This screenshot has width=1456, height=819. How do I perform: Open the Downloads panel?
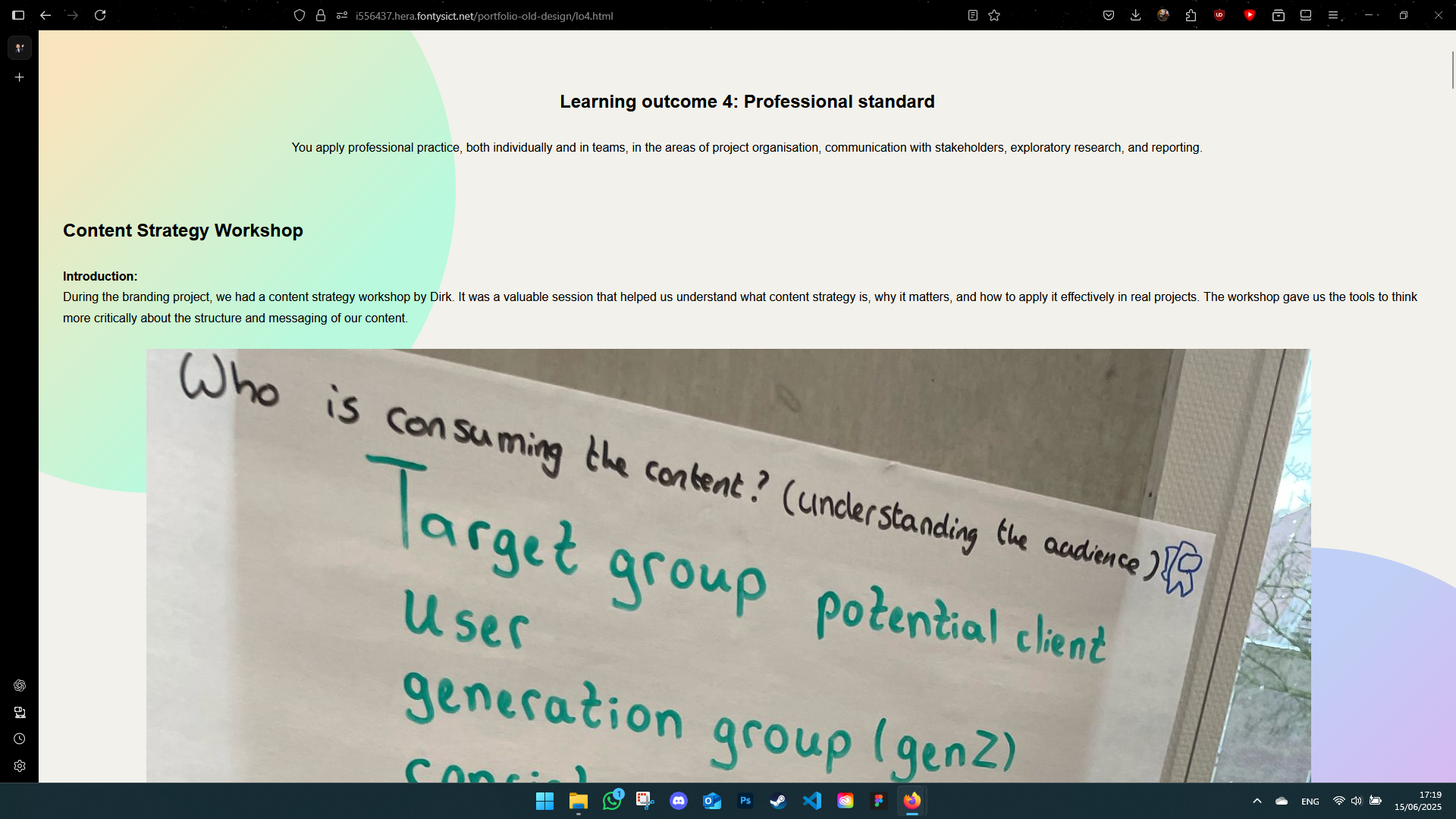pyautogui.click(x=1136, y=15)
